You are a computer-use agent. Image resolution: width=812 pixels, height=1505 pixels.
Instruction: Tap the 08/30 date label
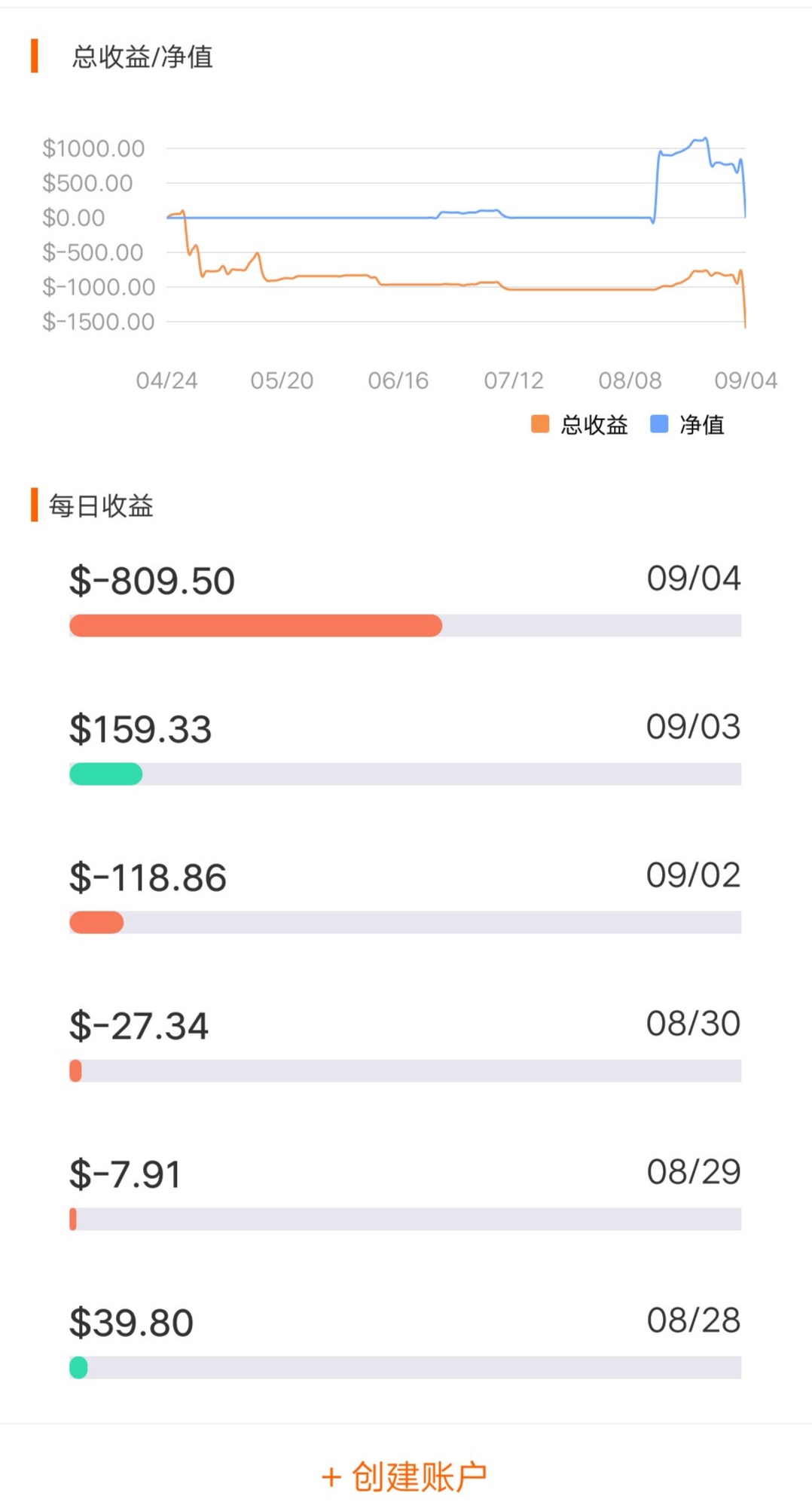[694, 1024]
